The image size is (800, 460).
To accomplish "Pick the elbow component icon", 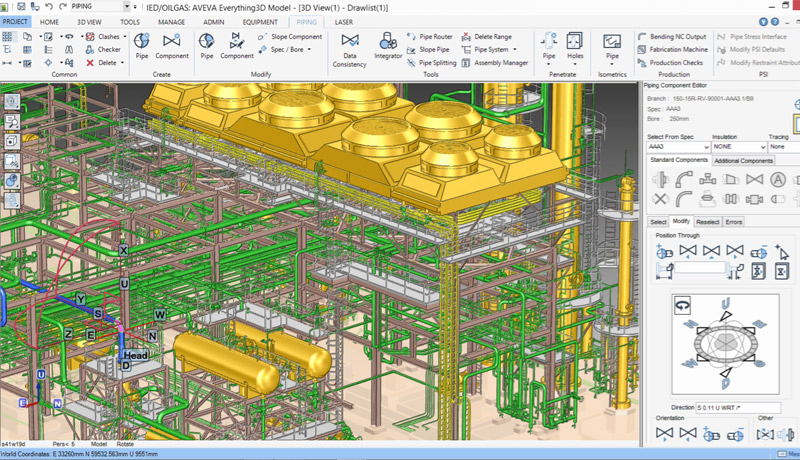I will click(685, 180).
